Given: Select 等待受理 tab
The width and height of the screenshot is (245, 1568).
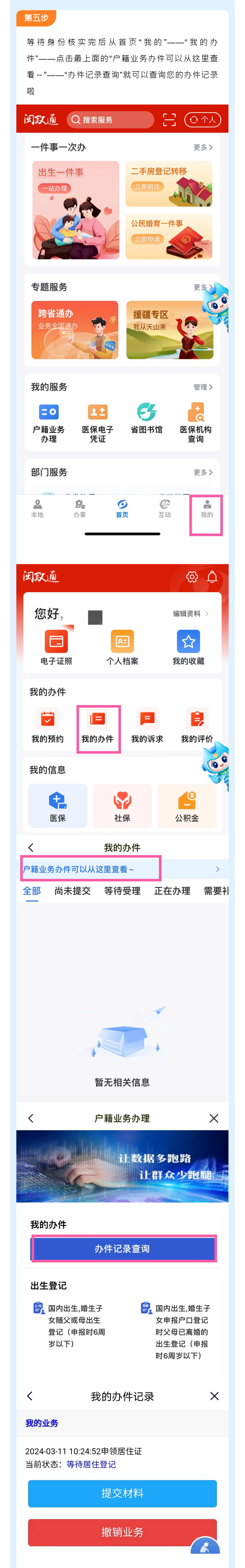Looking at the screenshot, I should click(122, 891).
